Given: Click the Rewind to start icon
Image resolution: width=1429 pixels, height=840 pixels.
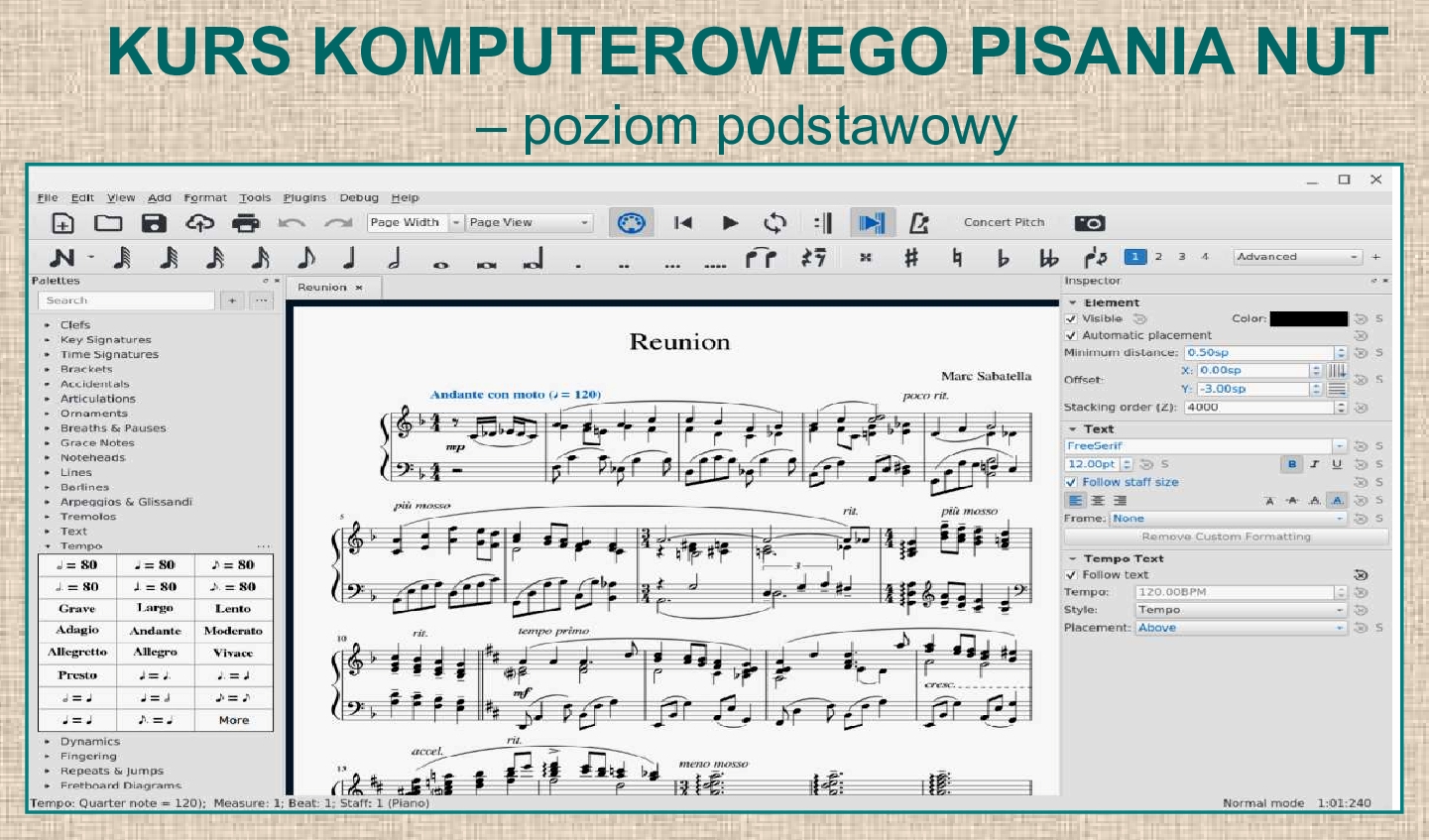Looking at the screenshot, I should (683, 223).
